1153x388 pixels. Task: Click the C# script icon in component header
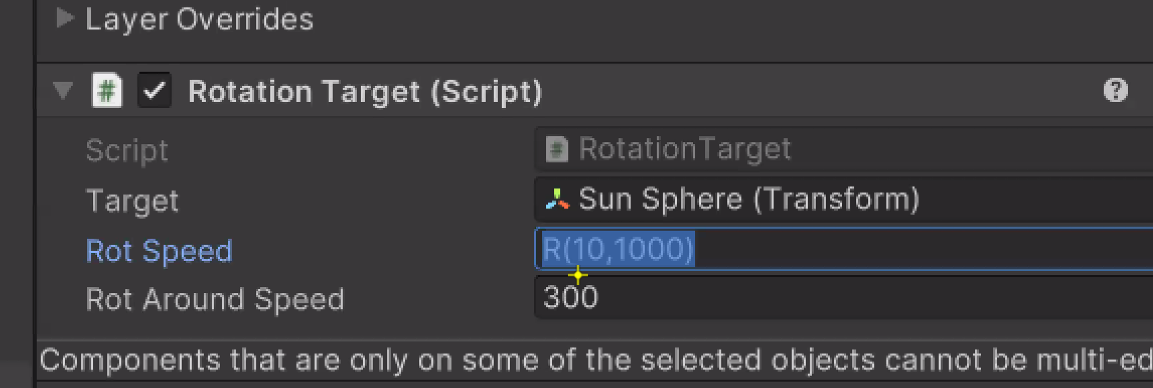(107, 91)
